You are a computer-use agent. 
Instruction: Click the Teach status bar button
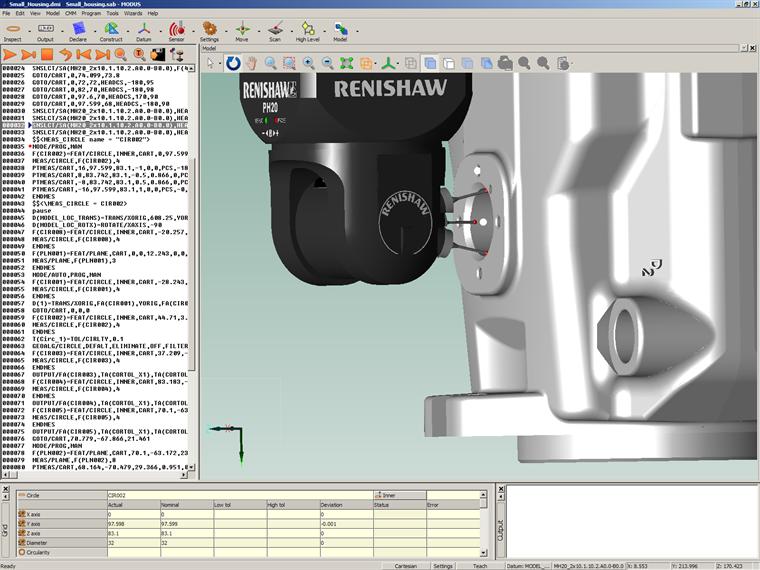point(480,566)
